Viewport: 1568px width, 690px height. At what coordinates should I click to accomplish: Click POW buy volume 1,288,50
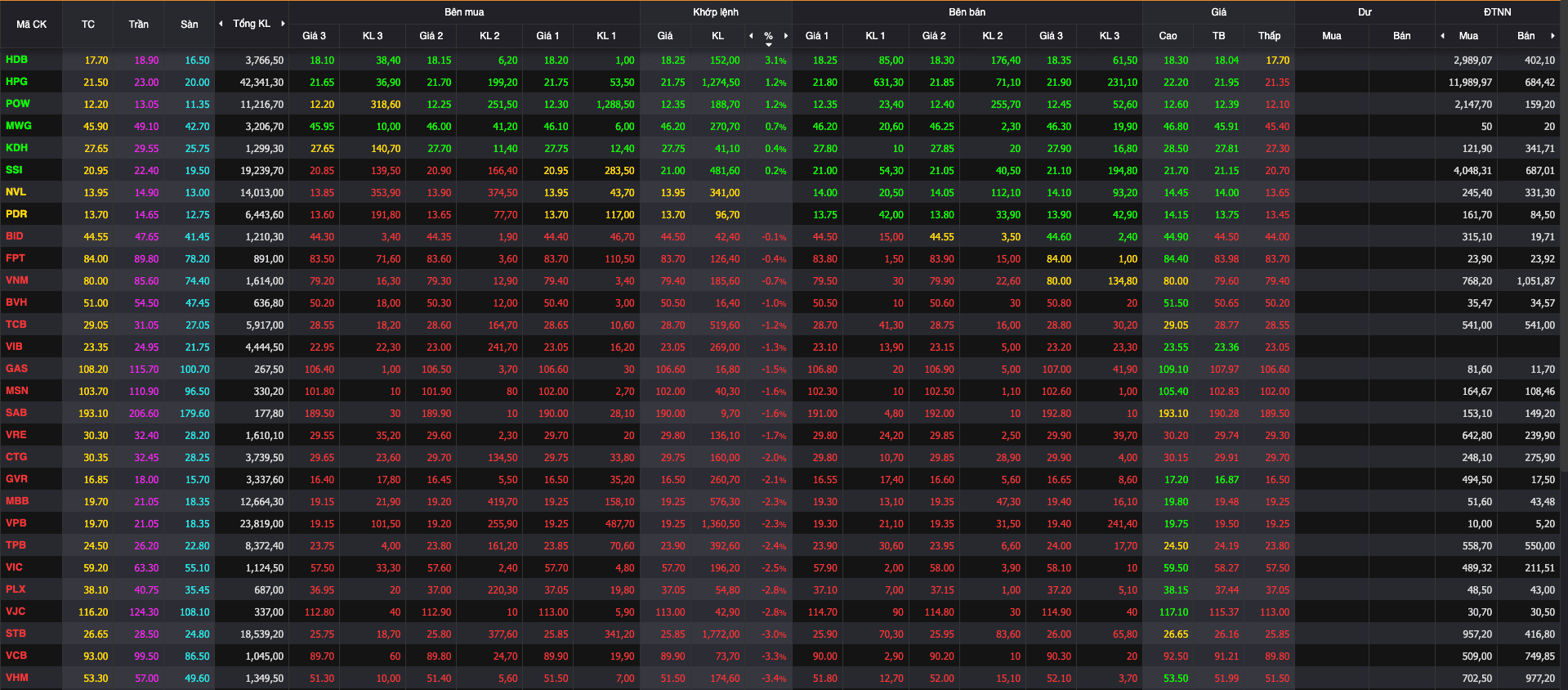coord(614,105)
